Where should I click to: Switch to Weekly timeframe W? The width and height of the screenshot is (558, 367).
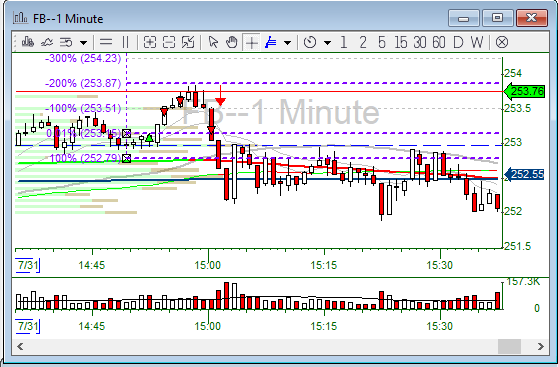tap(477, 42)
